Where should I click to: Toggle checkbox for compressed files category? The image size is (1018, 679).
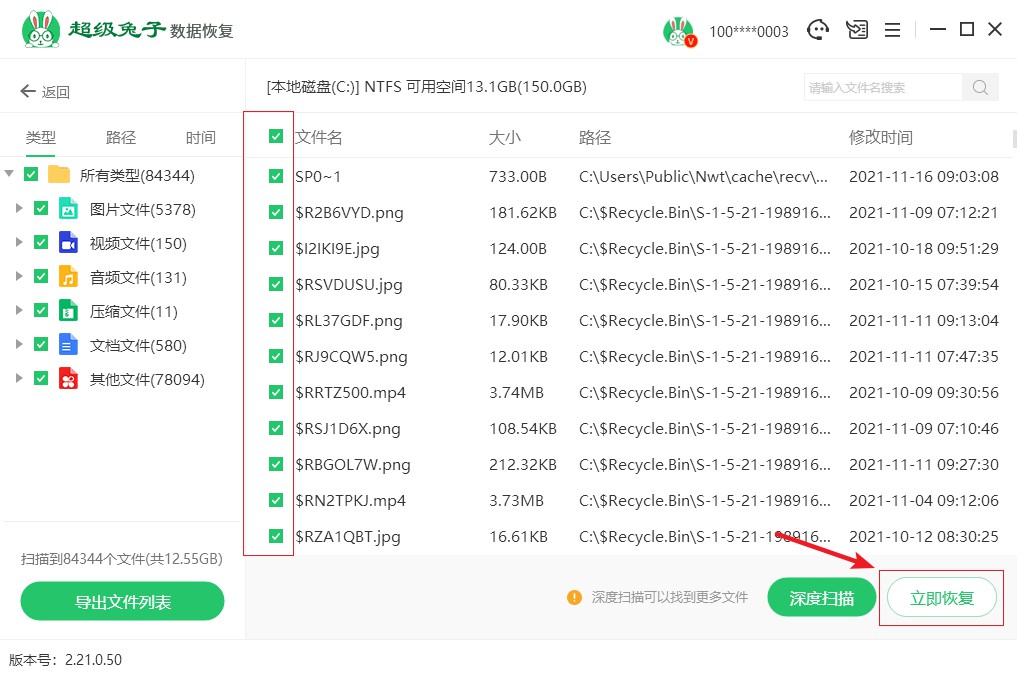point(41,311)
